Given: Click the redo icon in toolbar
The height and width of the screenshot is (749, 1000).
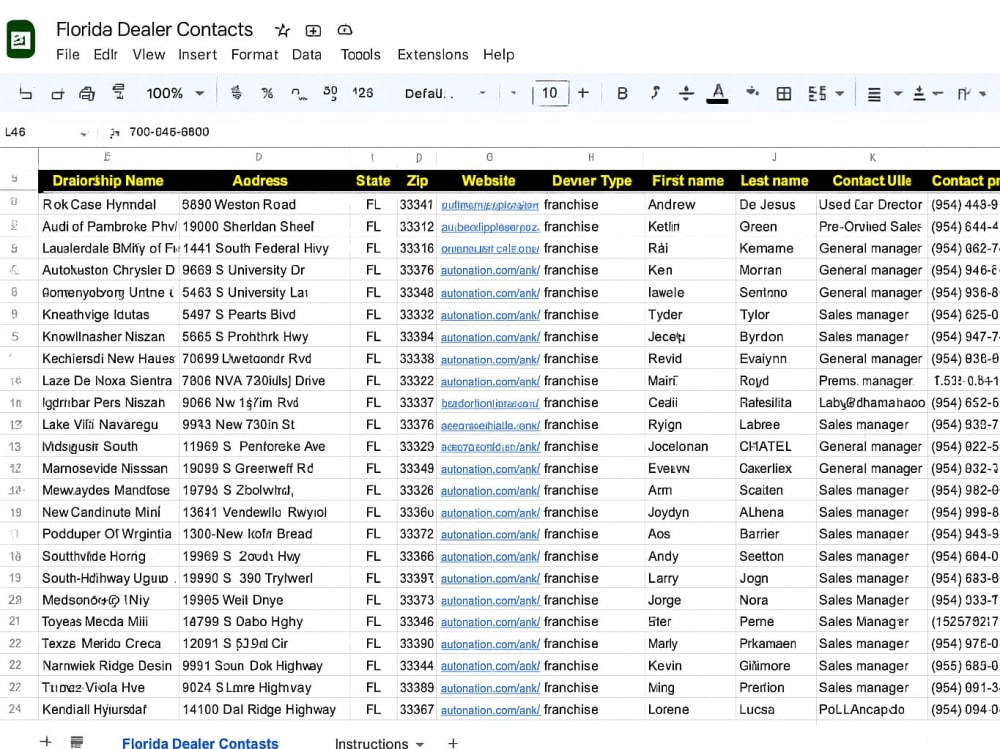Looking at the screenshot, I should (x=57, y=94).
